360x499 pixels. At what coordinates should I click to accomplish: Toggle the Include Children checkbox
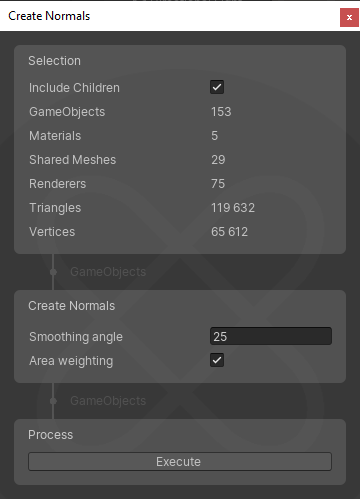(x=217, y=87)
